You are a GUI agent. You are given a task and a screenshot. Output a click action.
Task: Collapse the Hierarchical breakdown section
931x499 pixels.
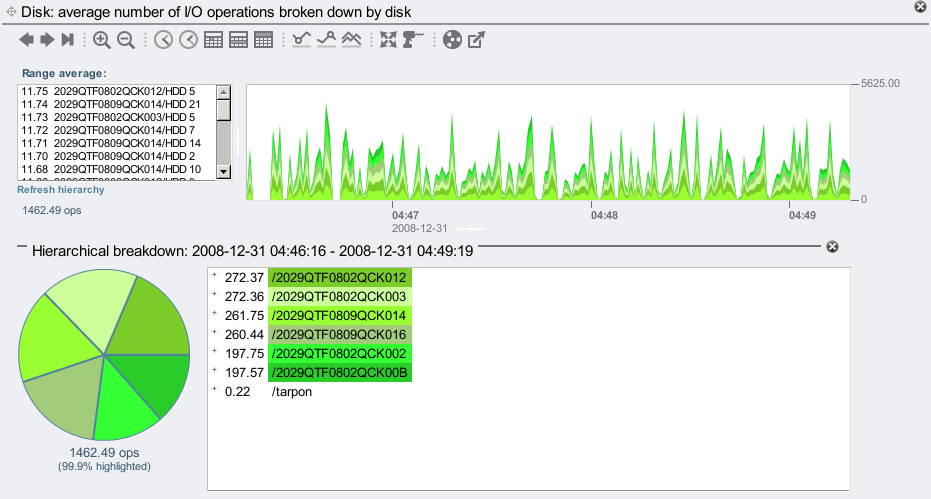pyautogui.click(x=22, y=248)
